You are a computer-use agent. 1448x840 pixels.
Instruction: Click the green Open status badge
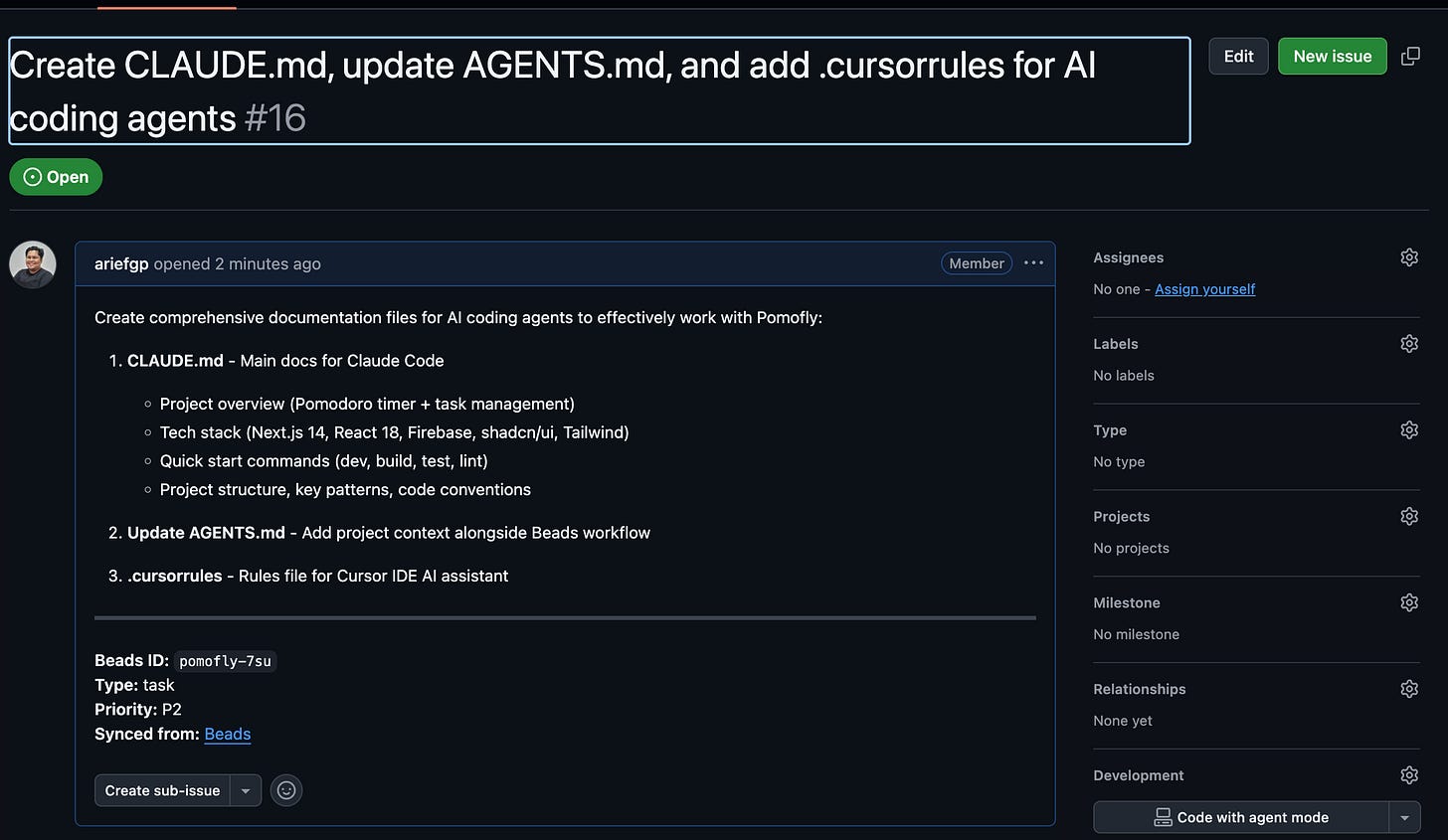pyautogui.click(x=56, y=177)
